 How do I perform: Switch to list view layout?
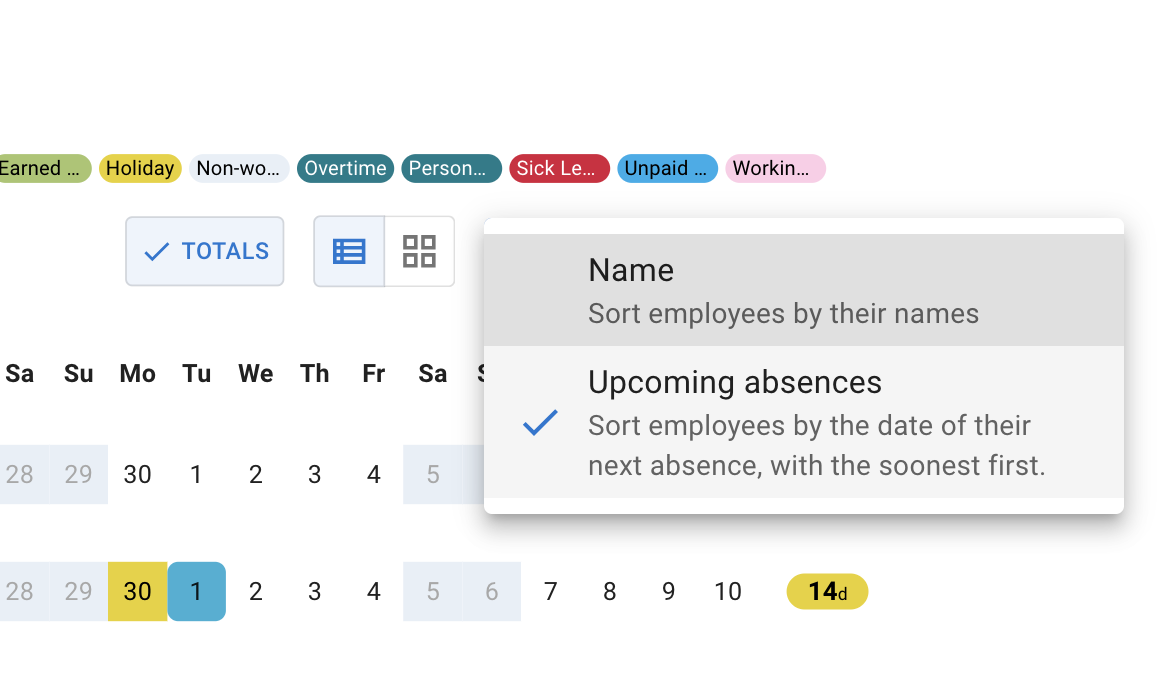[x=348, y=251]
